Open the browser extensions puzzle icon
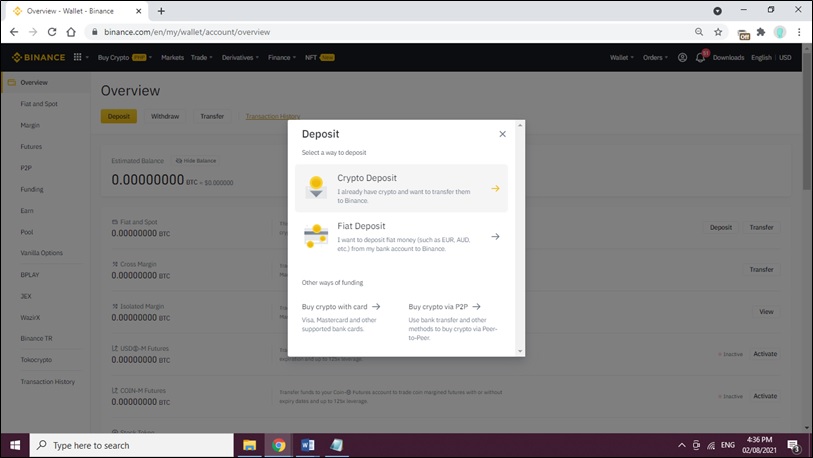Image resolution: width=813 pixels, height=458 pixels. pos(761,32)
